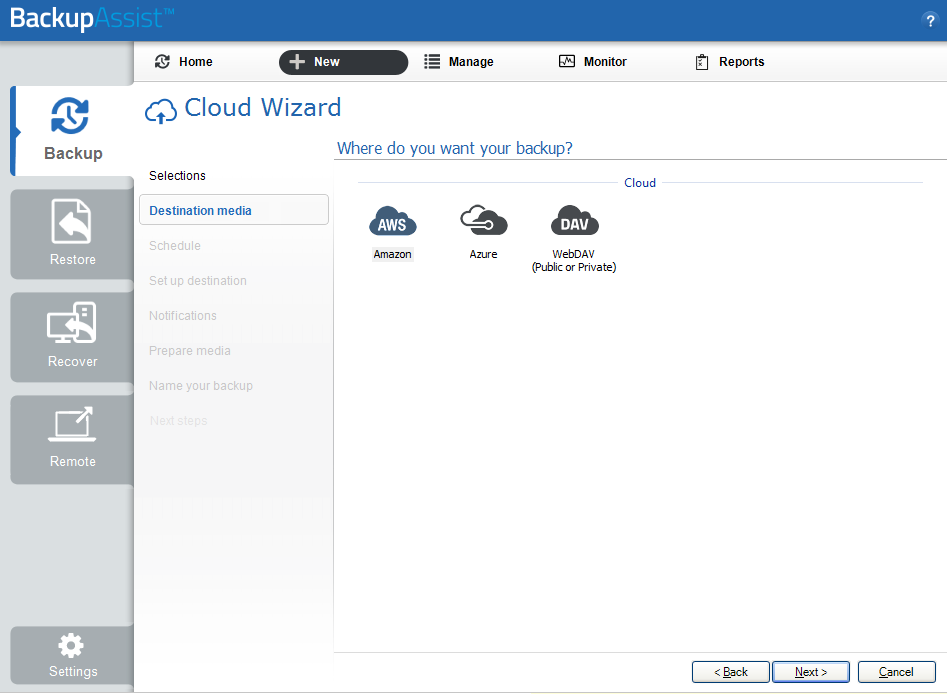
Task: Open the Prepare media step
Action: 190,351
